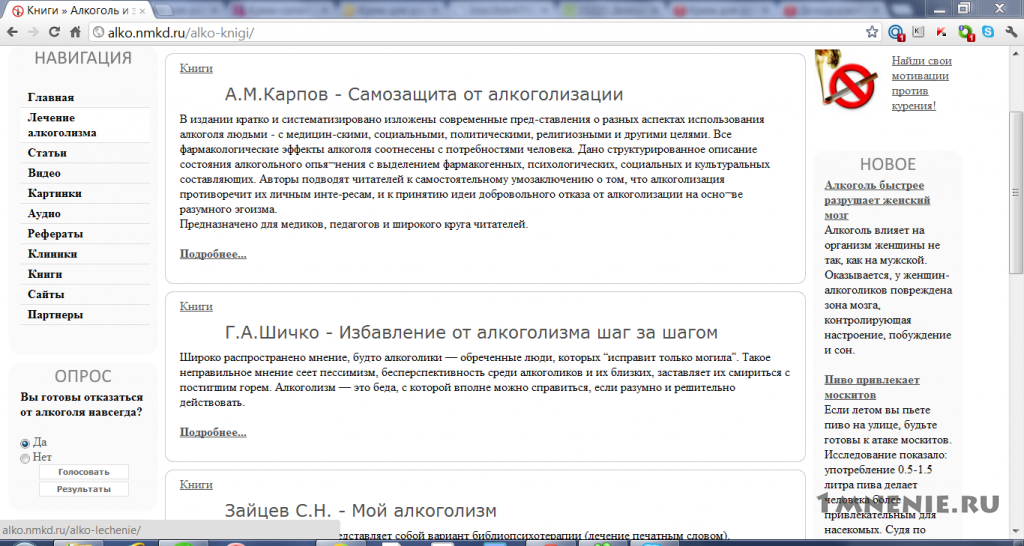Image resolution: width=1024 pixels, height=546 pixels.
Task: Open the Chrome wrench settings menu
Action: [1011, 31]
